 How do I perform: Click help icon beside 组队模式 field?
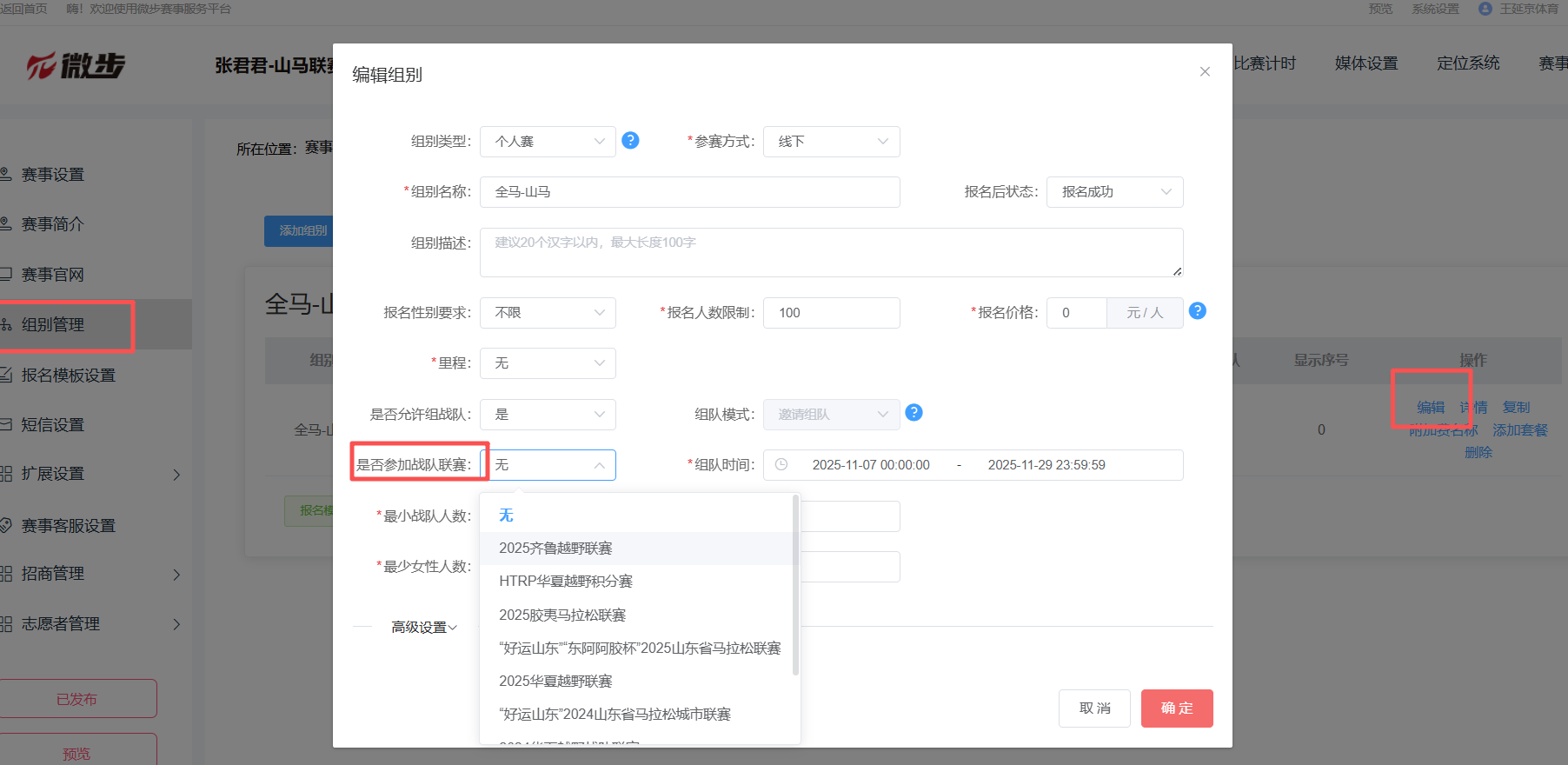[x=914, y=413]
